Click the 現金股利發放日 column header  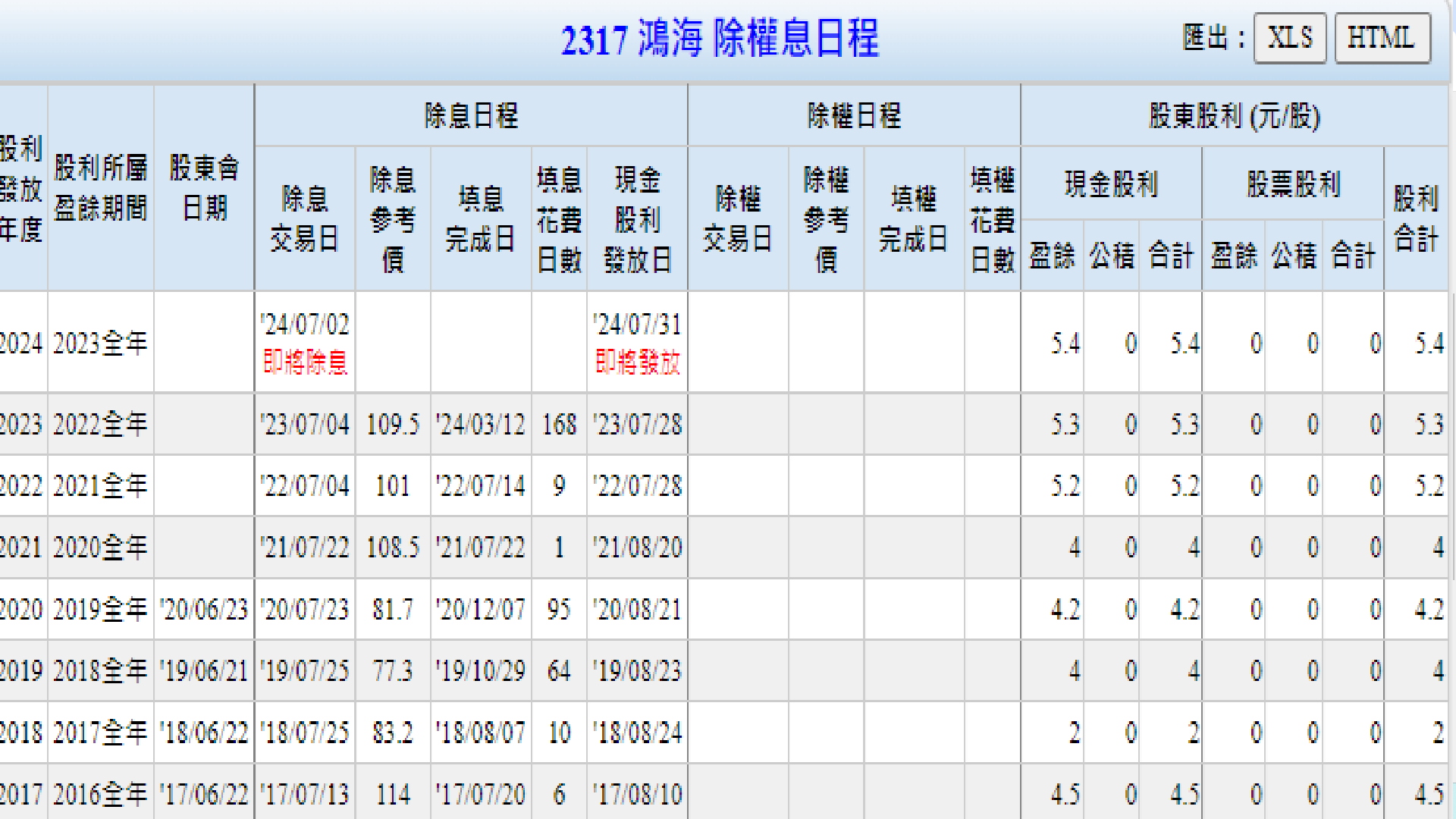pyautogui.click(x=637, y=218)
